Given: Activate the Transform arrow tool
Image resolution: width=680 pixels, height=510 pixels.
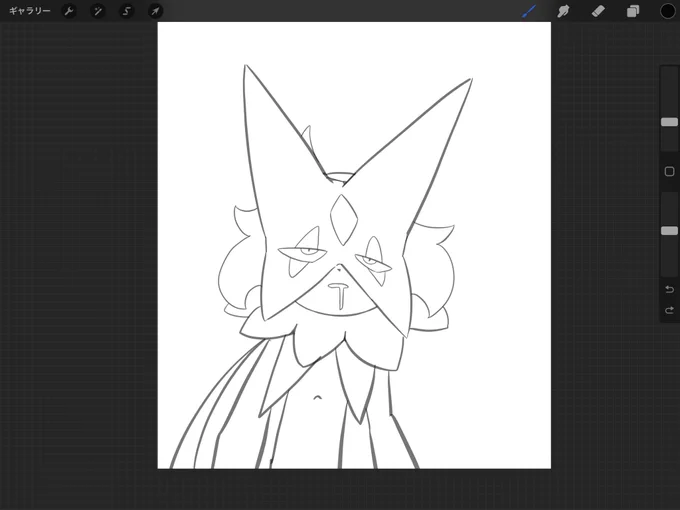Looking at the screenshot, I should pyautogui.click(x=155, y=11).
